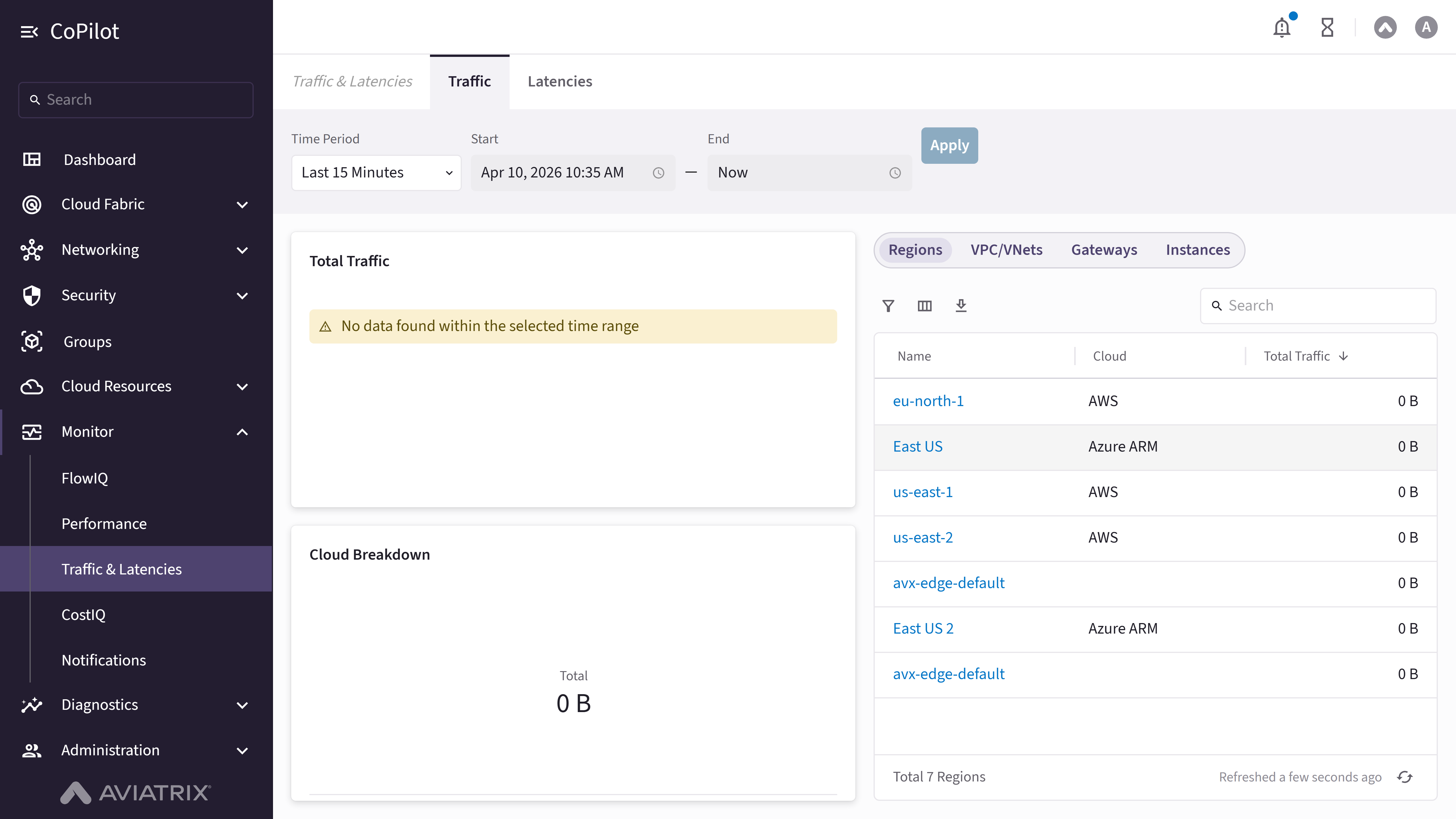The image size is (1456, 819).
Task: Open the us-east-1 region link
Action: click(x=923, y=492)
